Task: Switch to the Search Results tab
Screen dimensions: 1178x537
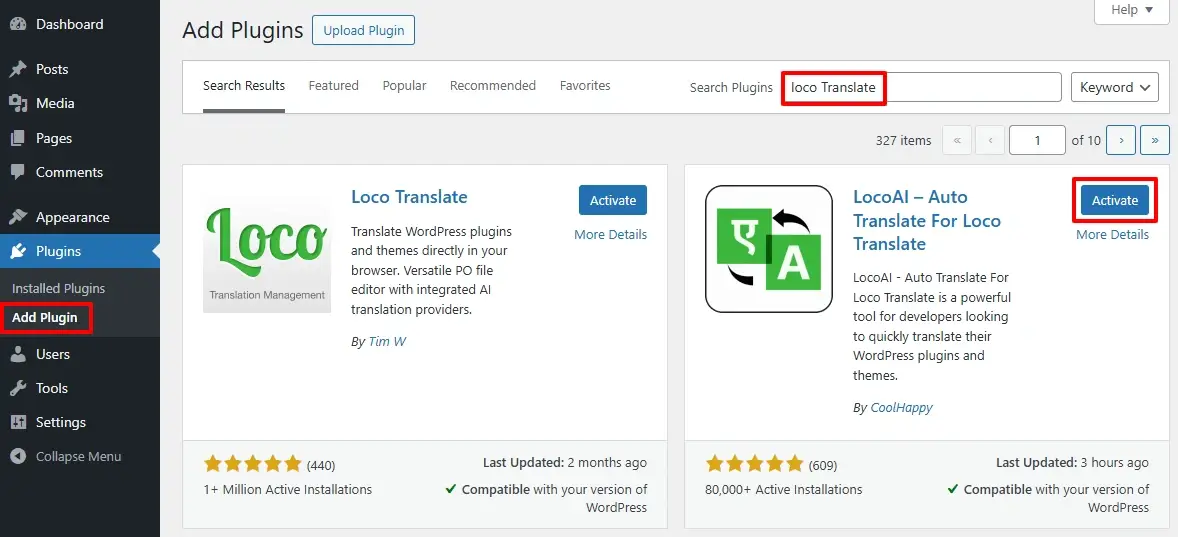Action: (244, 86)
